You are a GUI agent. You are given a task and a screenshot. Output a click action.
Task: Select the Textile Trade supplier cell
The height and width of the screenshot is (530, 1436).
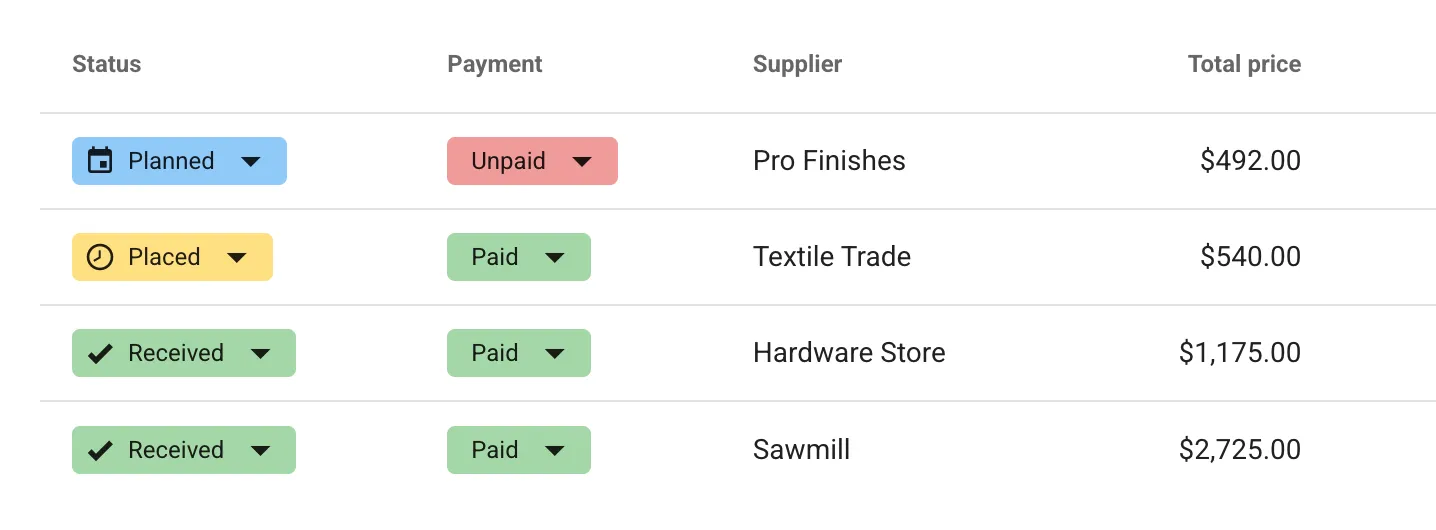click(832, 257)
